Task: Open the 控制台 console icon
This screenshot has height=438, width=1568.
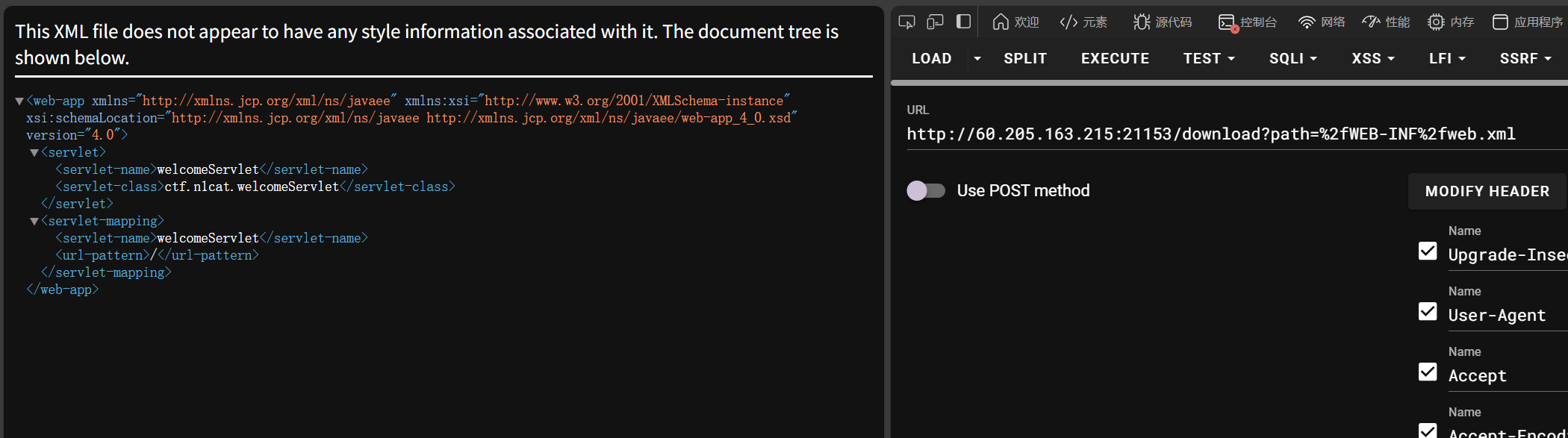Action: [x=1227, y=22]
